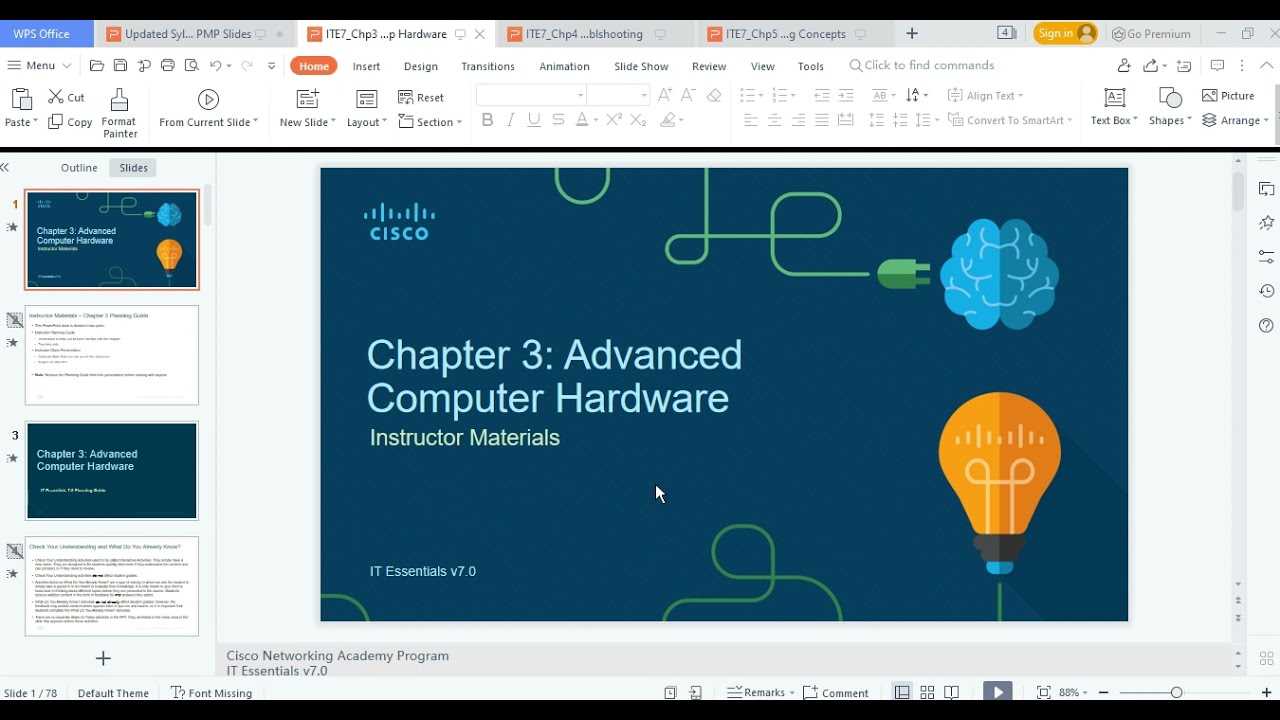Click the star icon in right sidebar
Image resolution: width=1280 pixels, height=720 pixels.
pos(1266,222)
